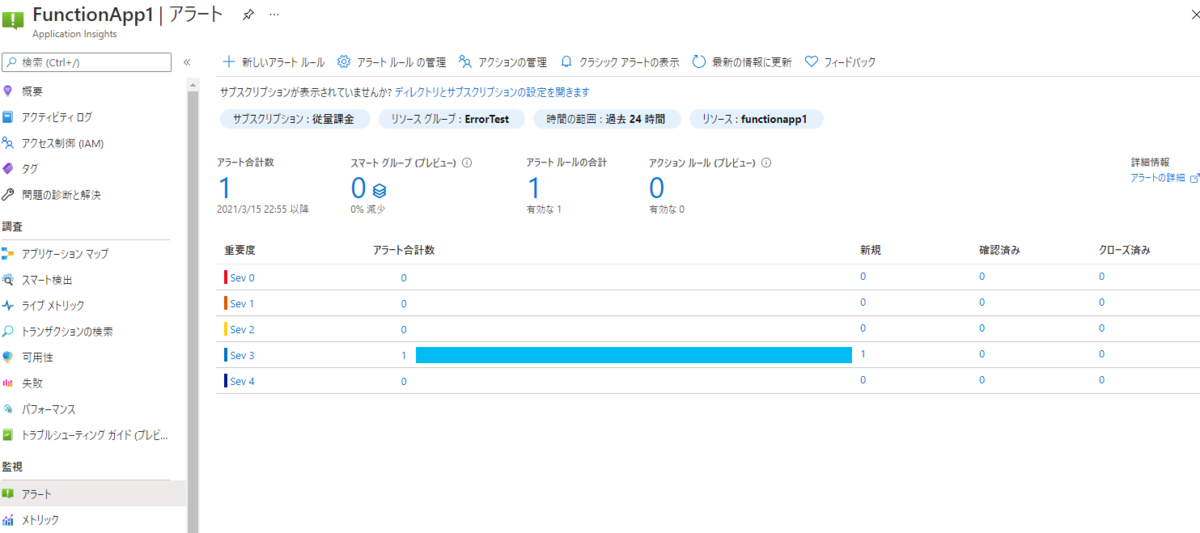Click the info icon beside アクション ルール (プレビュー)
Viewport: 1200px width, 533px height.
click(766, 162)
